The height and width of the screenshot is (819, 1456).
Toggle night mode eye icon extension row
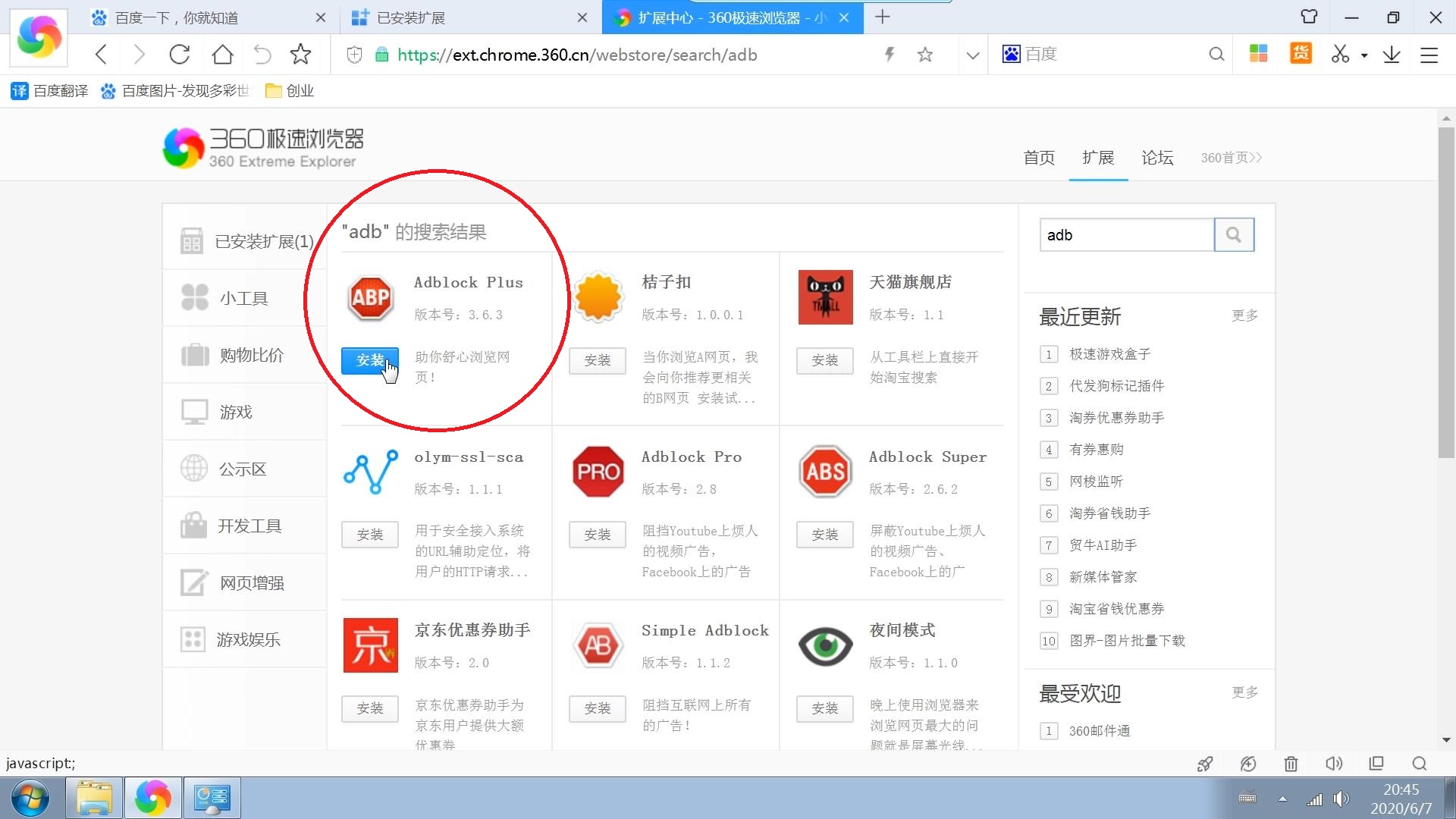click(824, 646)
